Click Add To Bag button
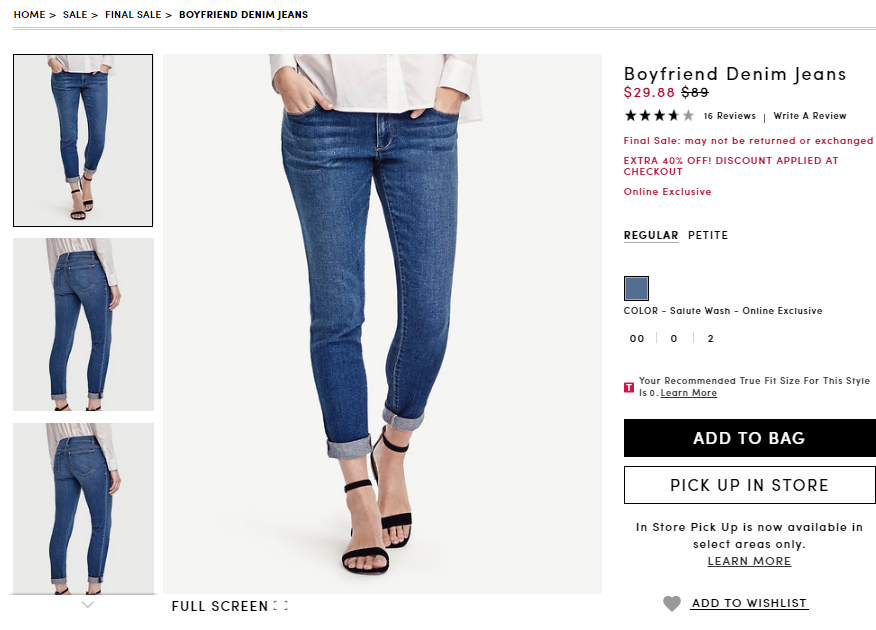The width and height of the screenshot is (876, 630). pyautogui.click(x=750, y=438)
